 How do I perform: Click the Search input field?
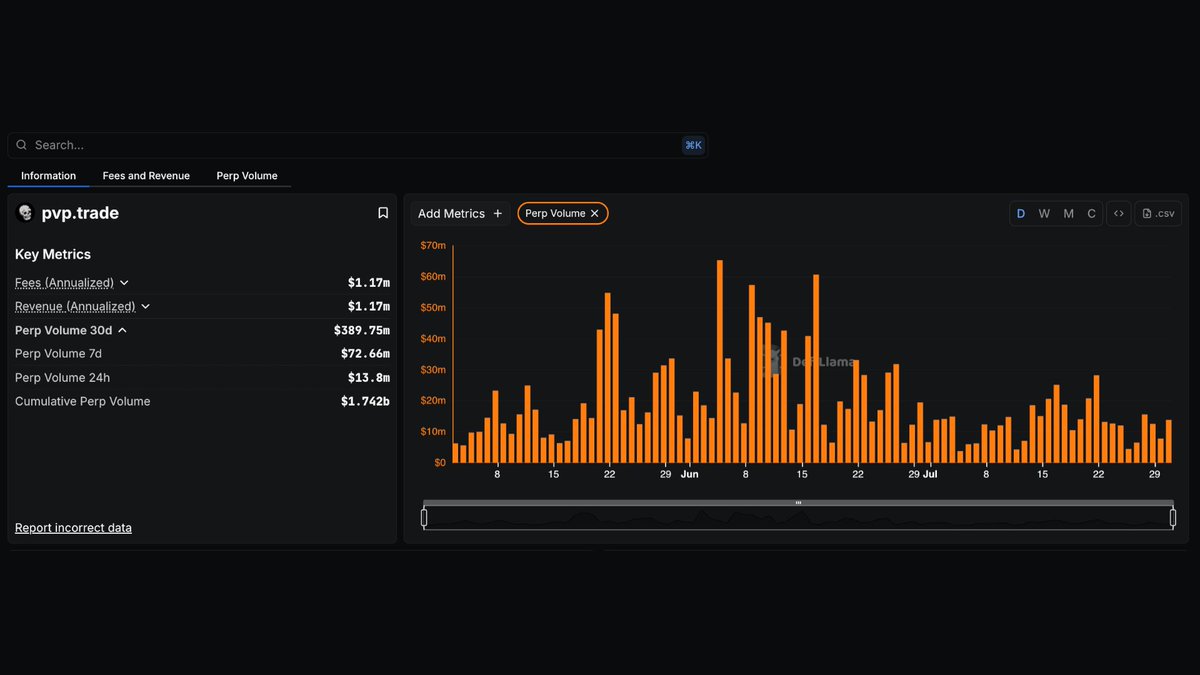(358, 145)
